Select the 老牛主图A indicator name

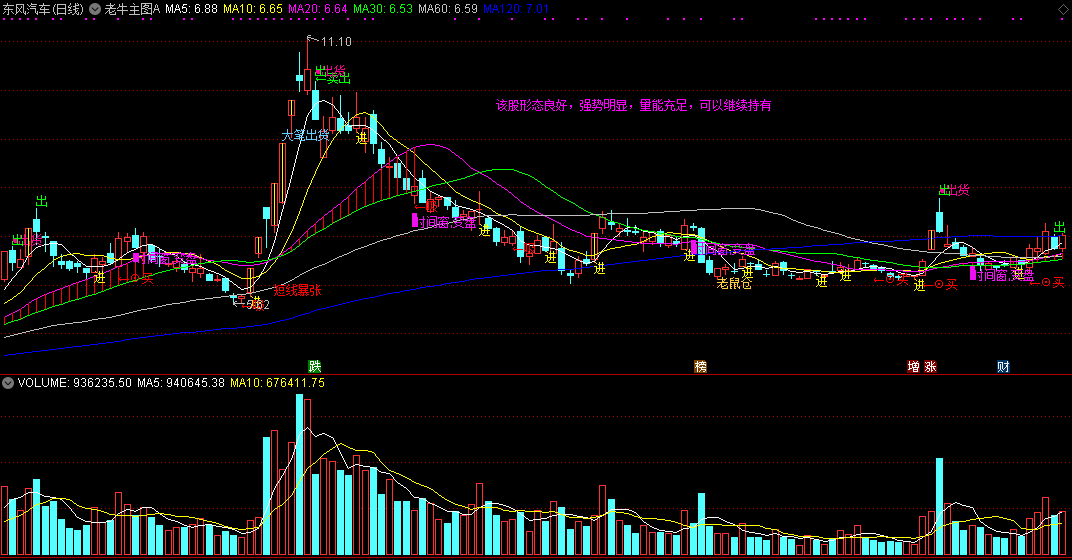point(132,9)
